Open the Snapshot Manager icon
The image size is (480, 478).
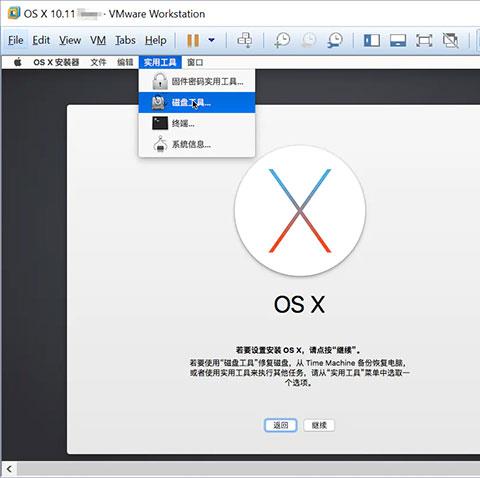point(335,40)
